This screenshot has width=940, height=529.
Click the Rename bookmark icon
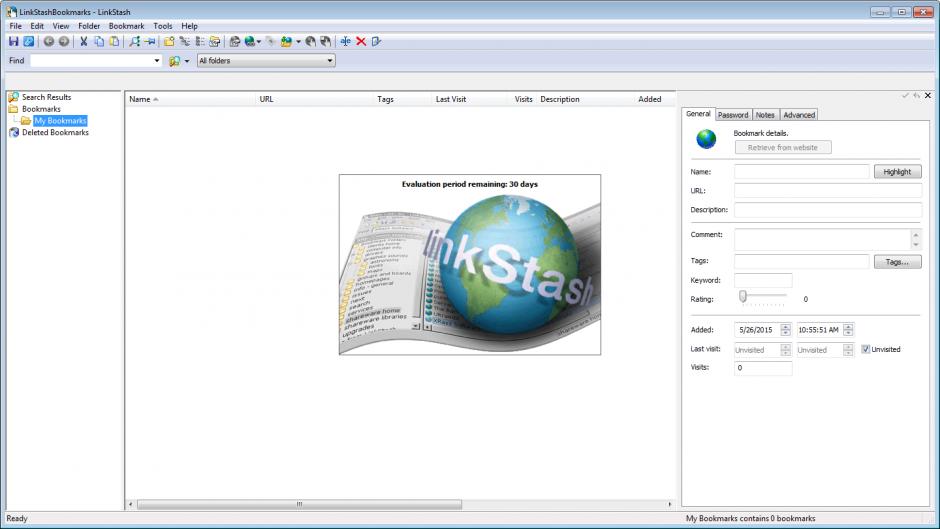tap(346, 41)
